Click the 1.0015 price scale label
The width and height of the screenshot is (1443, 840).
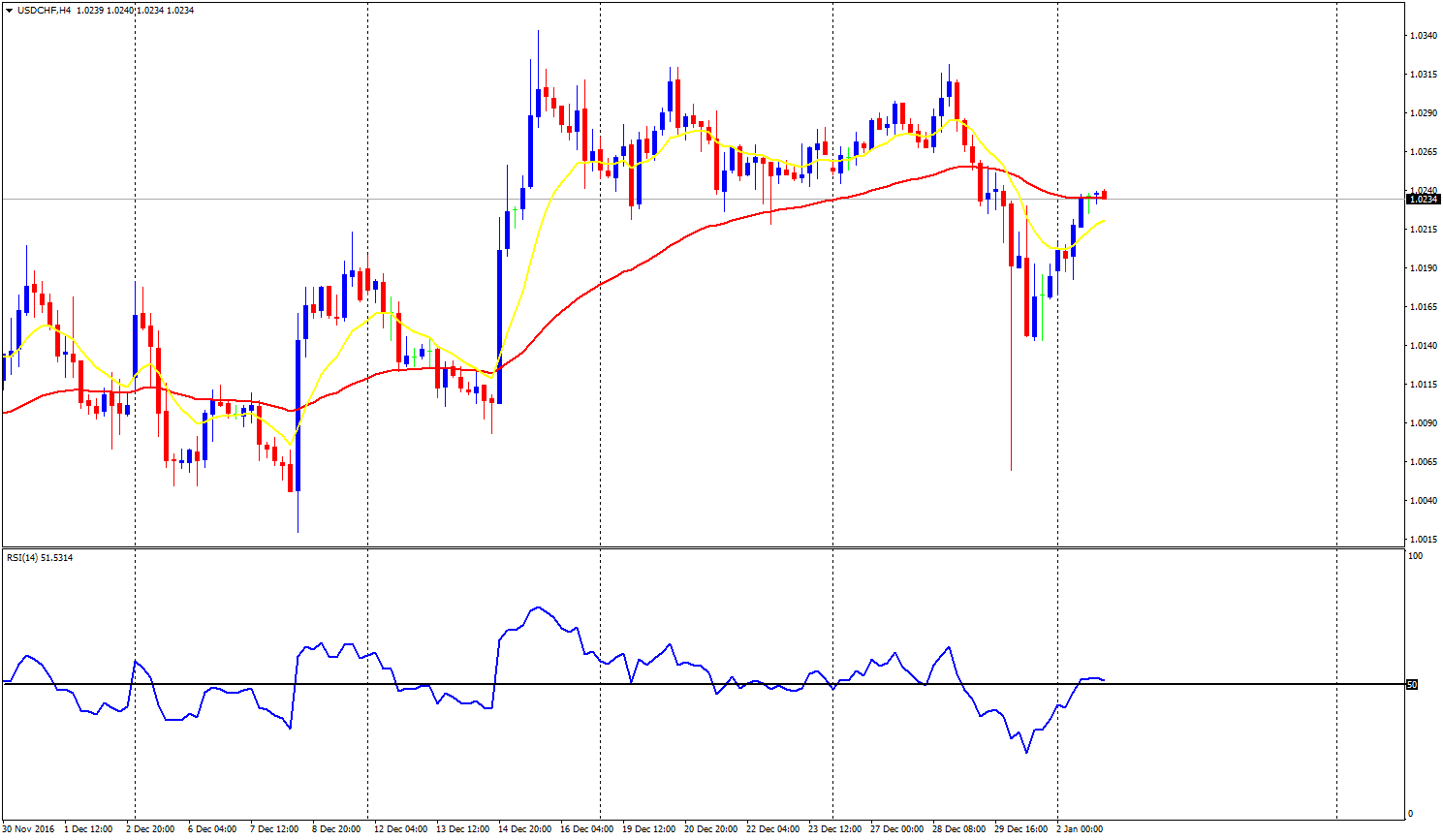point(1423,540)
